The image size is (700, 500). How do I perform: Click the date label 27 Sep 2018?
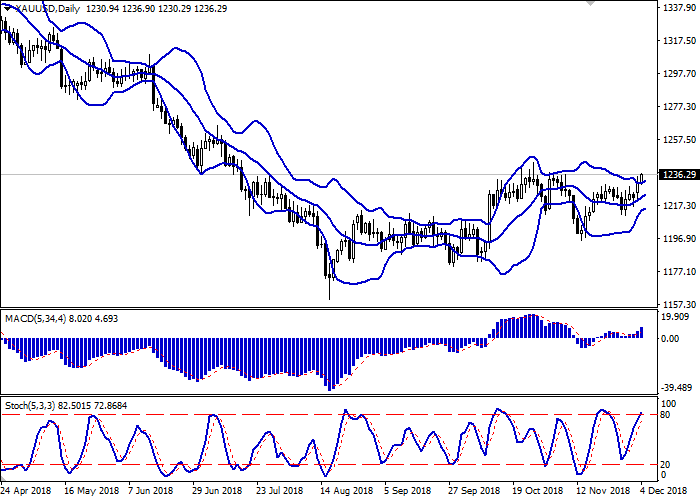475,491
